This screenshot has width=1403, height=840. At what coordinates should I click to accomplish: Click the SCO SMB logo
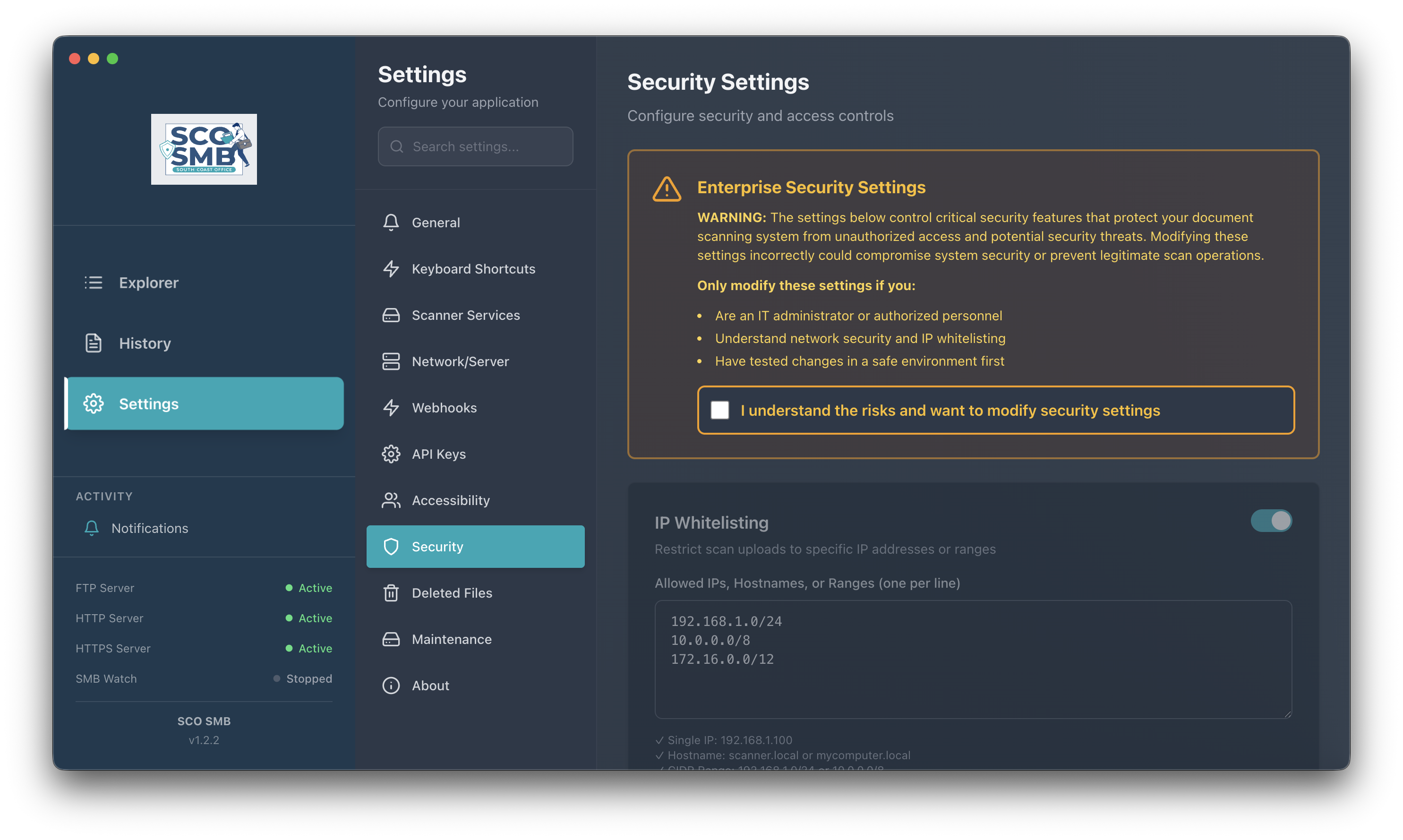coord(204,149)
